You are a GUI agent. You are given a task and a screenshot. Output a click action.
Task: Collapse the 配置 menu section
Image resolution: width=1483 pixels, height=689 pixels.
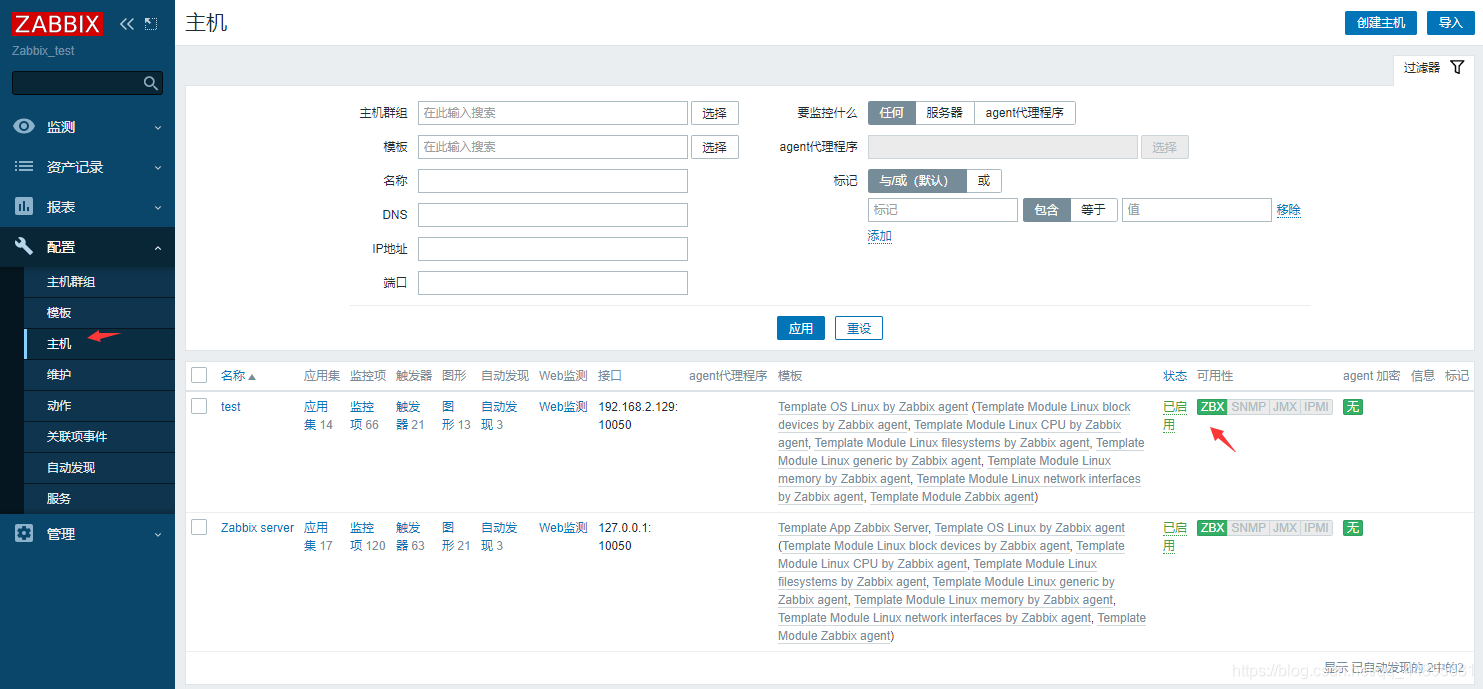87,247
